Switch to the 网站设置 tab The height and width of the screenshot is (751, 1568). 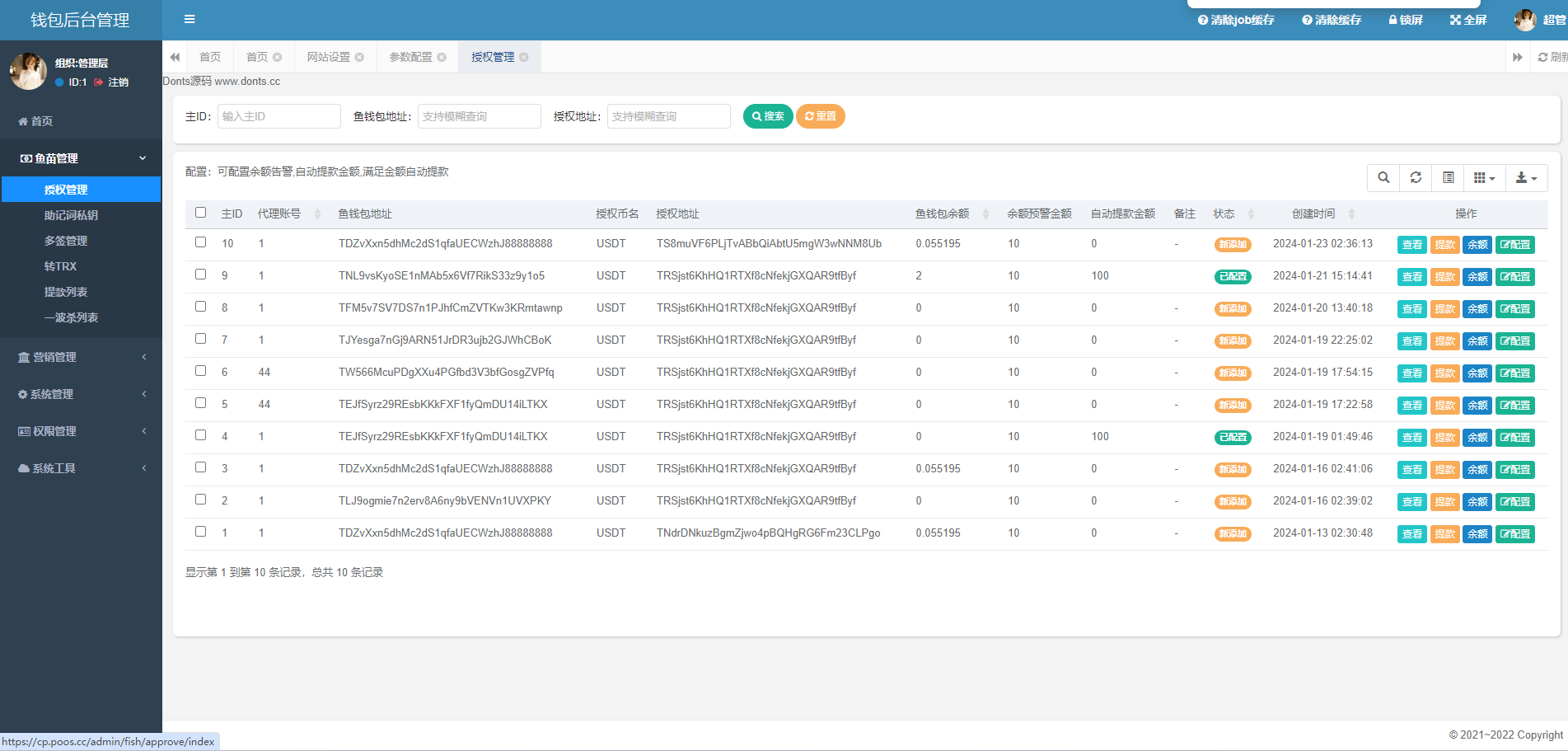click(x=335, y=57)
